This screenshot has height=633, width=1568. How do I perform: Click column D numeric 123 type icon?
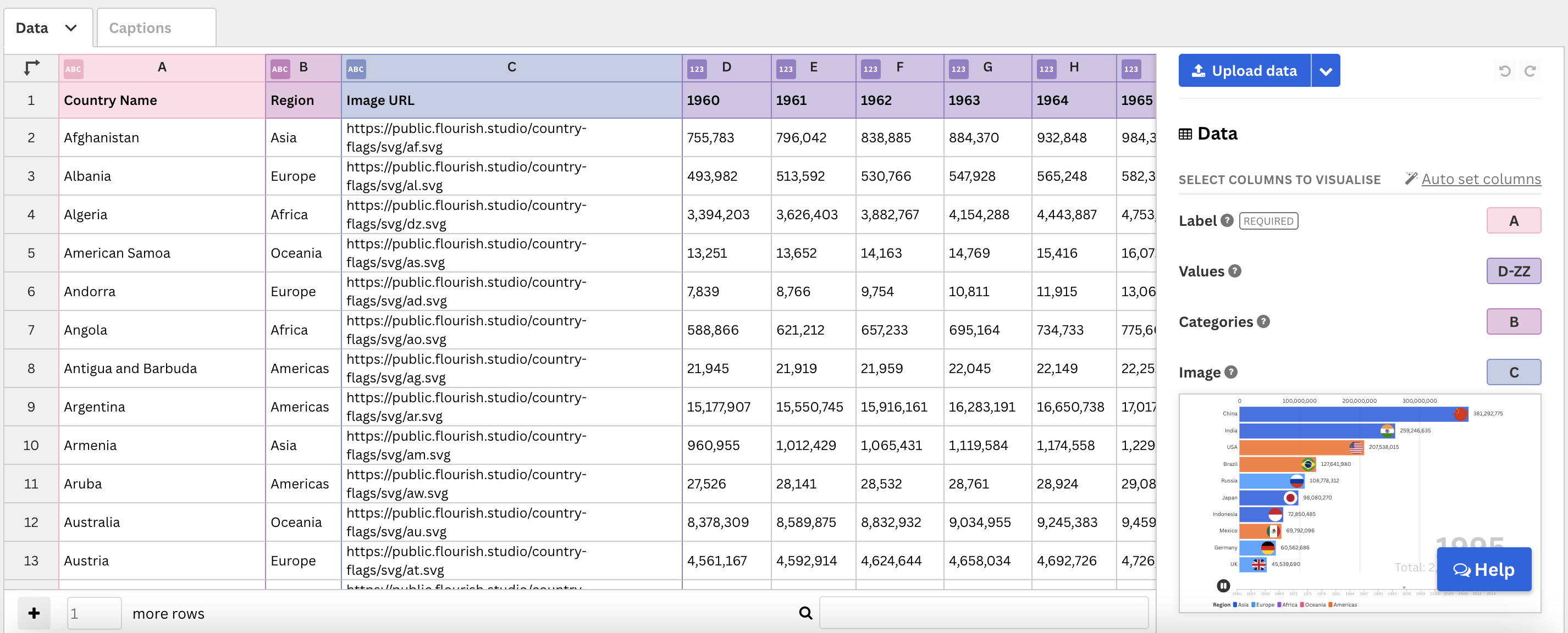(697, 69)
